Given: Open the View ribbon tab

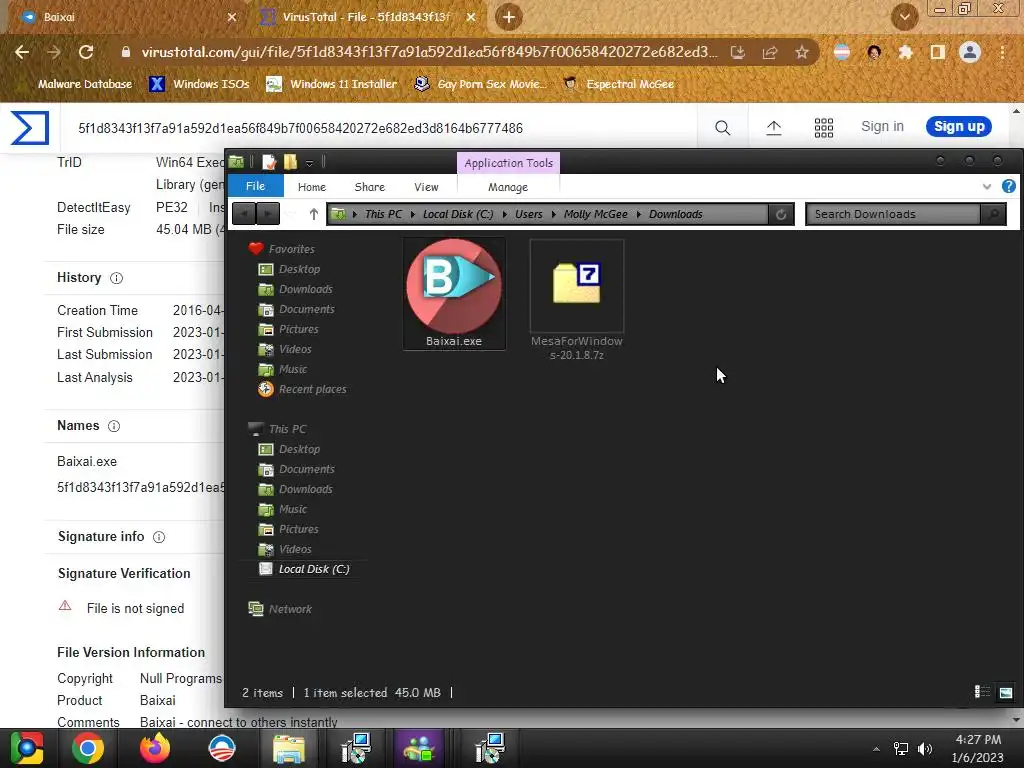Looking at the screenshot, I should pos(426,187).
